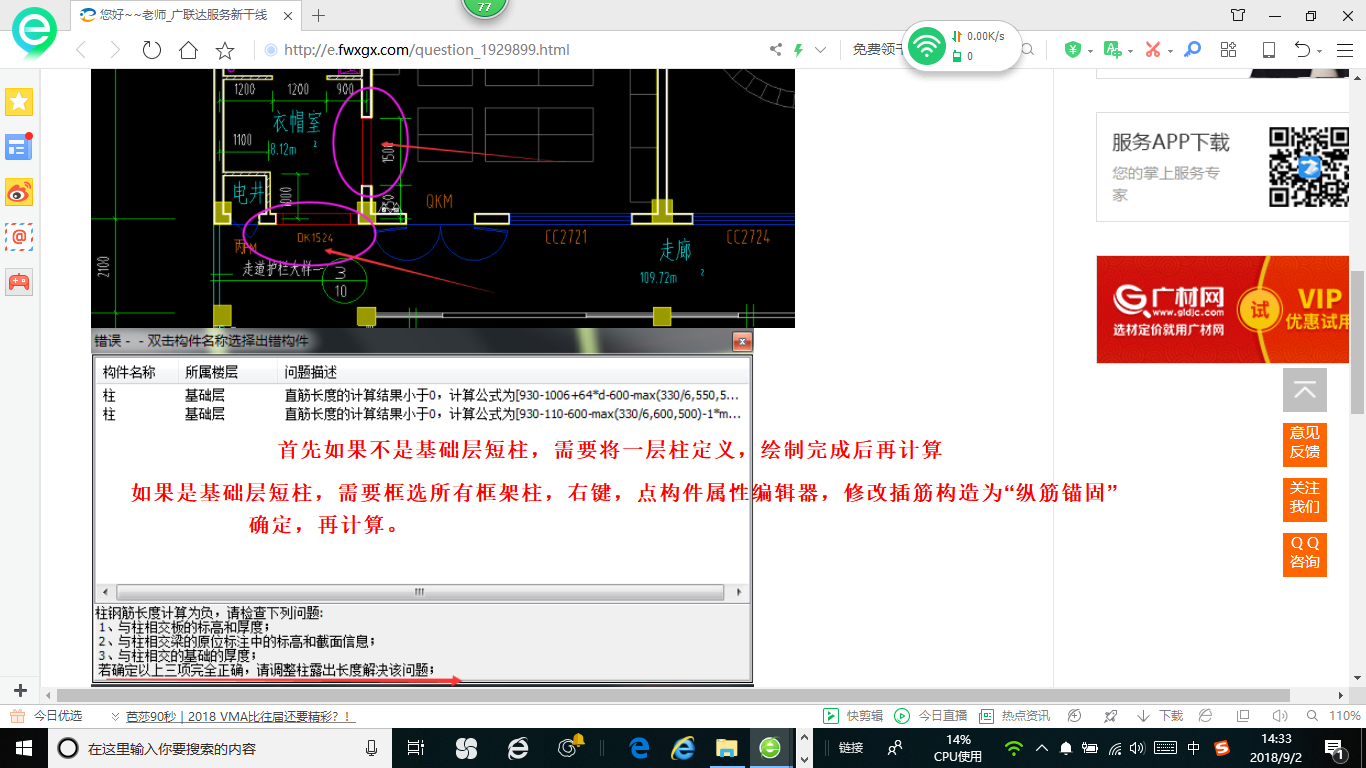Open Task View on the taskbar

click(417, 748)
